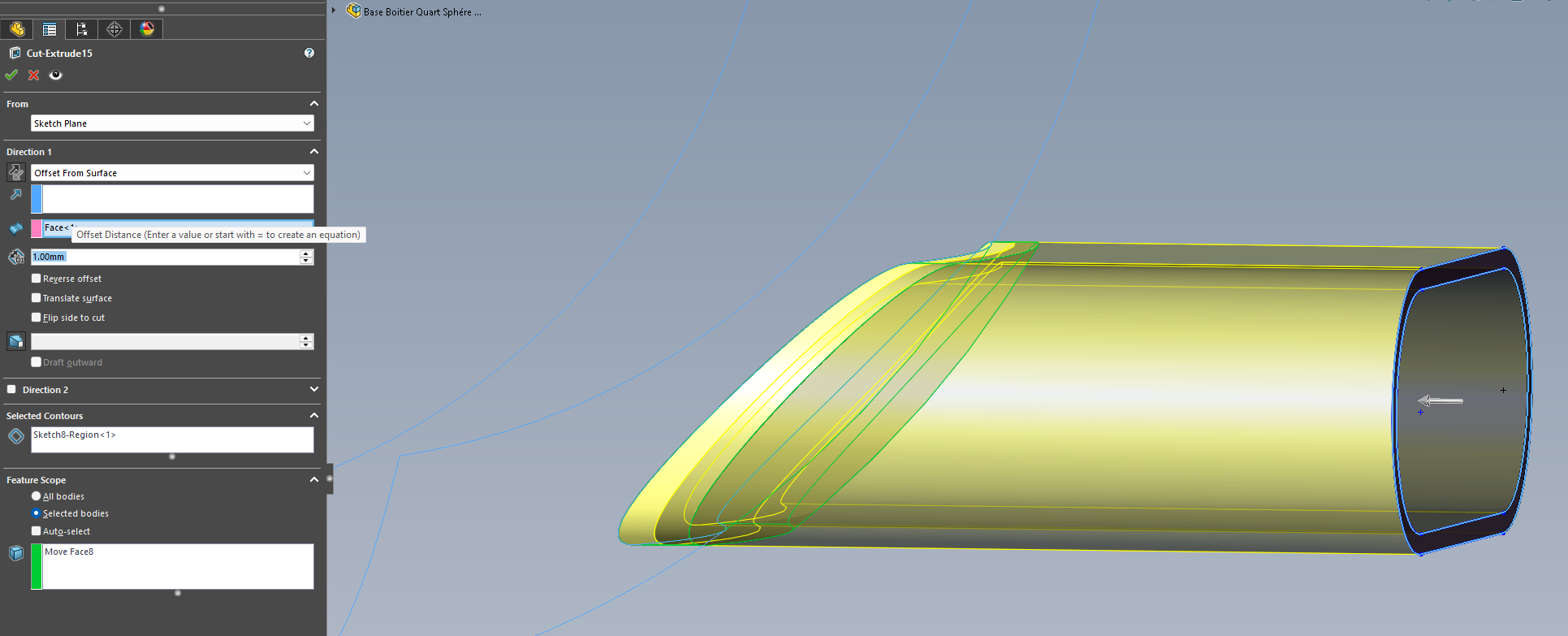Enable the Reverse offset checkbox
Screen dimensions: 1568x636
coord(37,279)
